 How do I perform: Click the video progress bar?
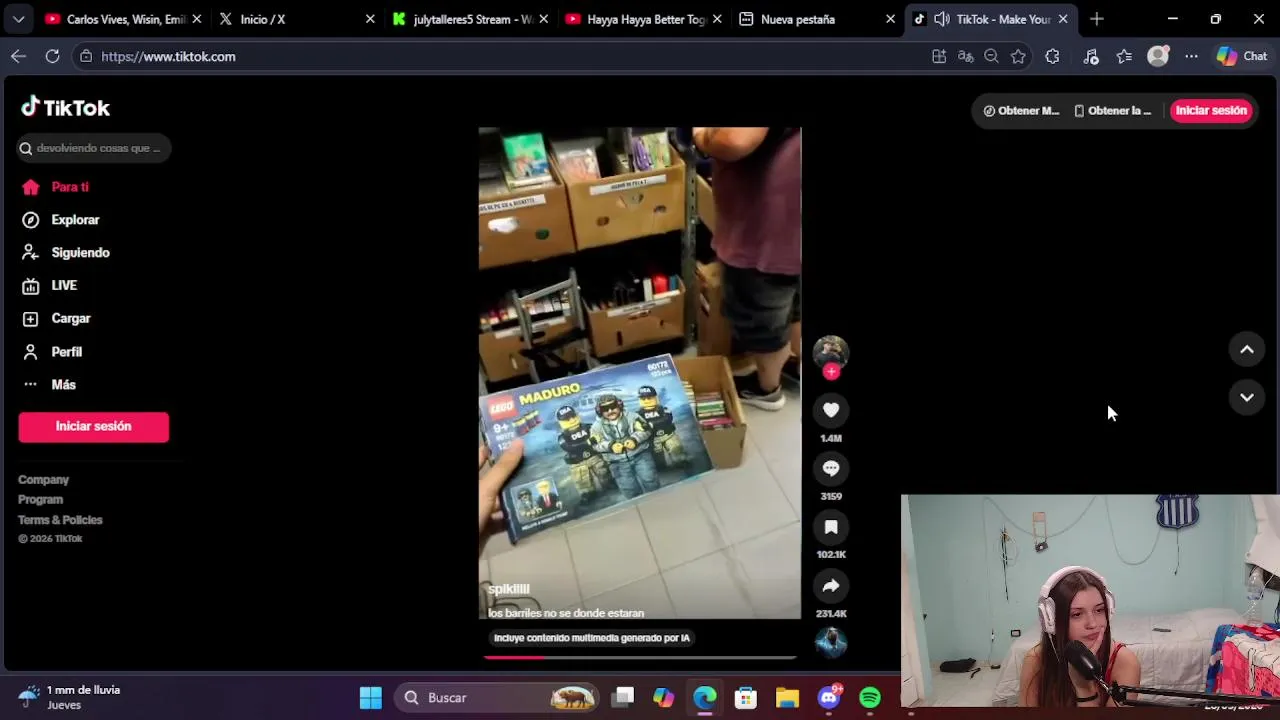(640, 657)
